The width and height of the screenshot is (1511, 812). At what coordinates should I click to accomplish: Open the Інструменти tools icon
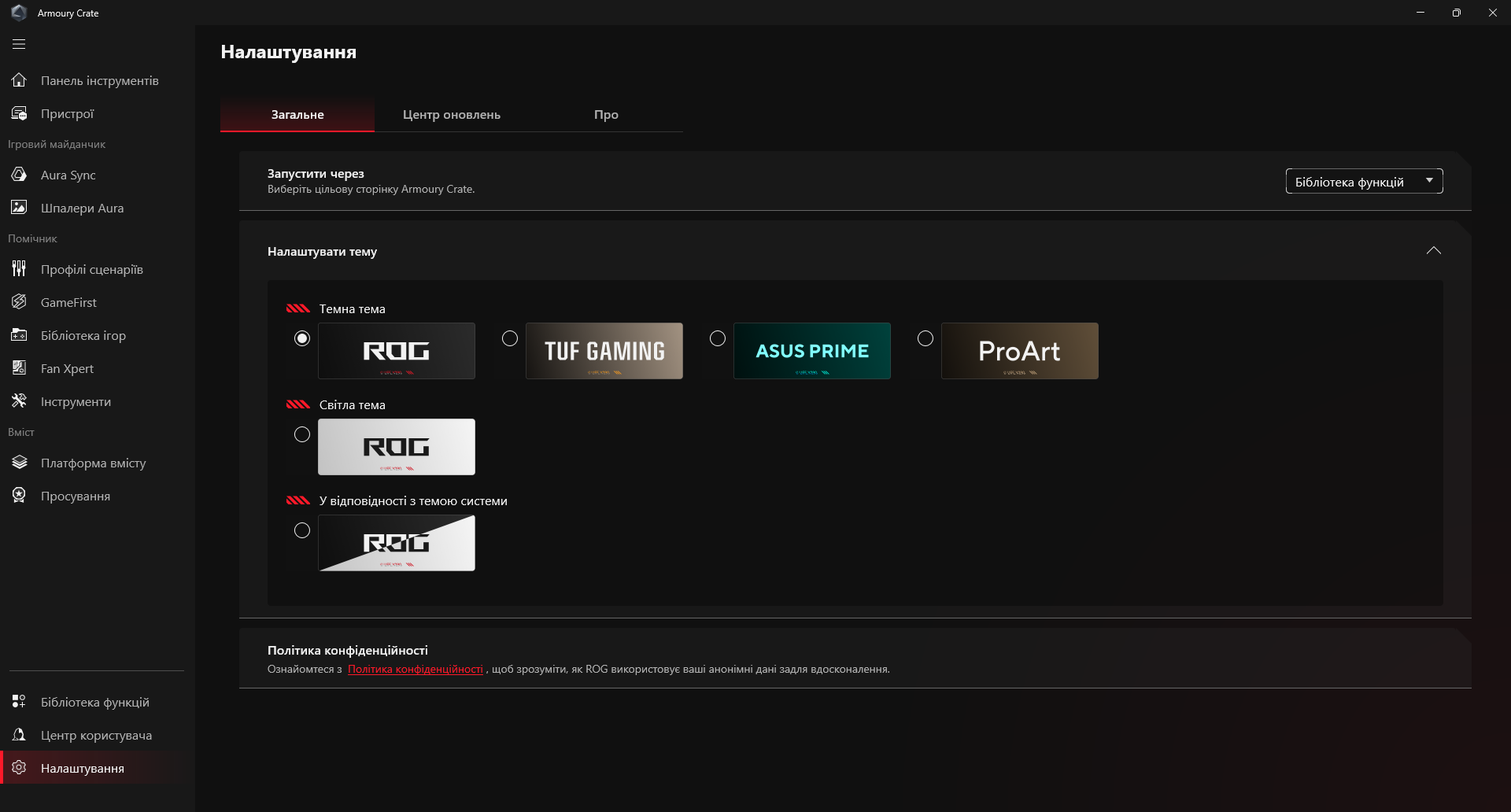pos(19,401)
